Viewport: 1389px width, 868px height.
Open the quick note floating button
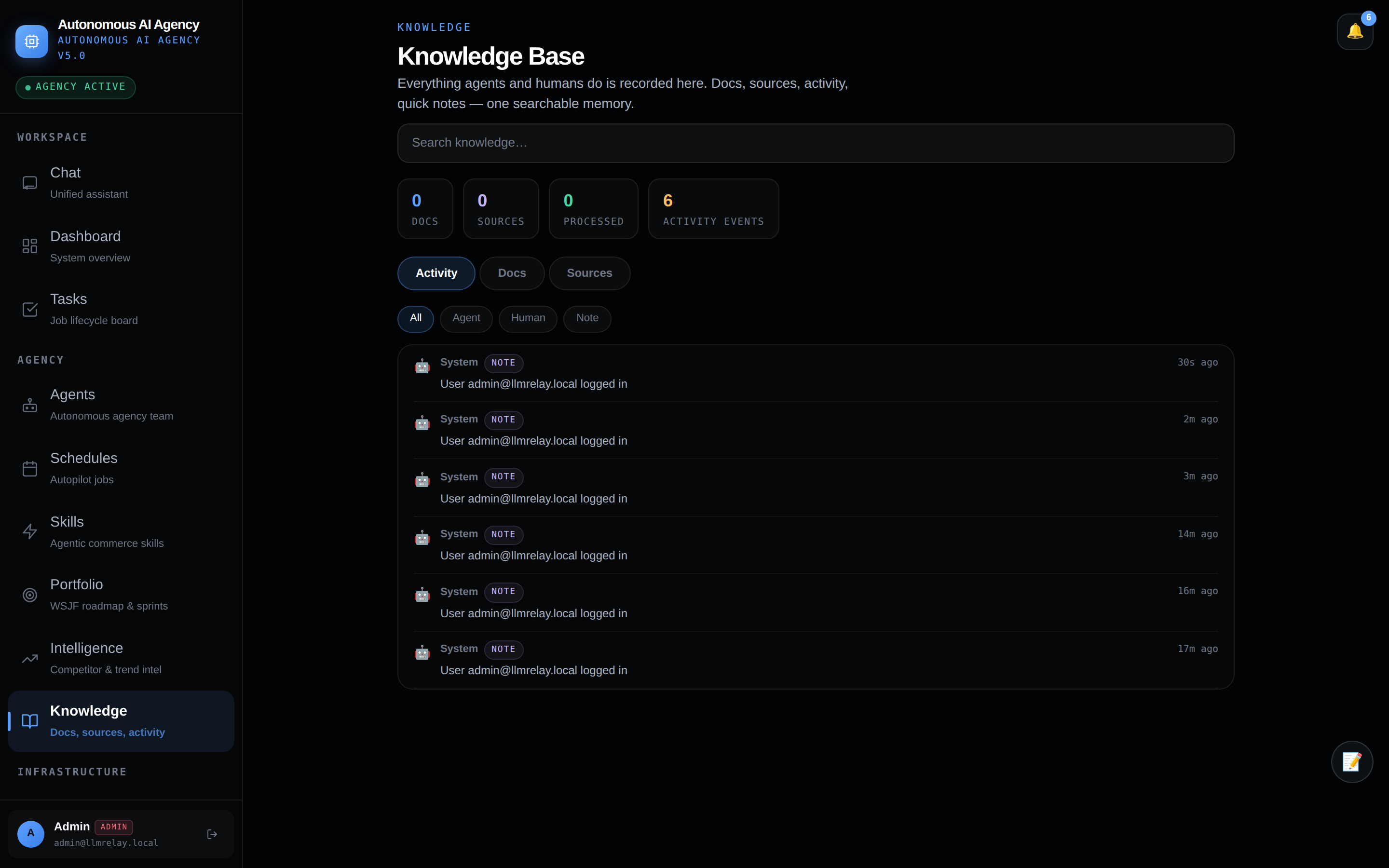pyautogui.click(x=1352, y=762)
